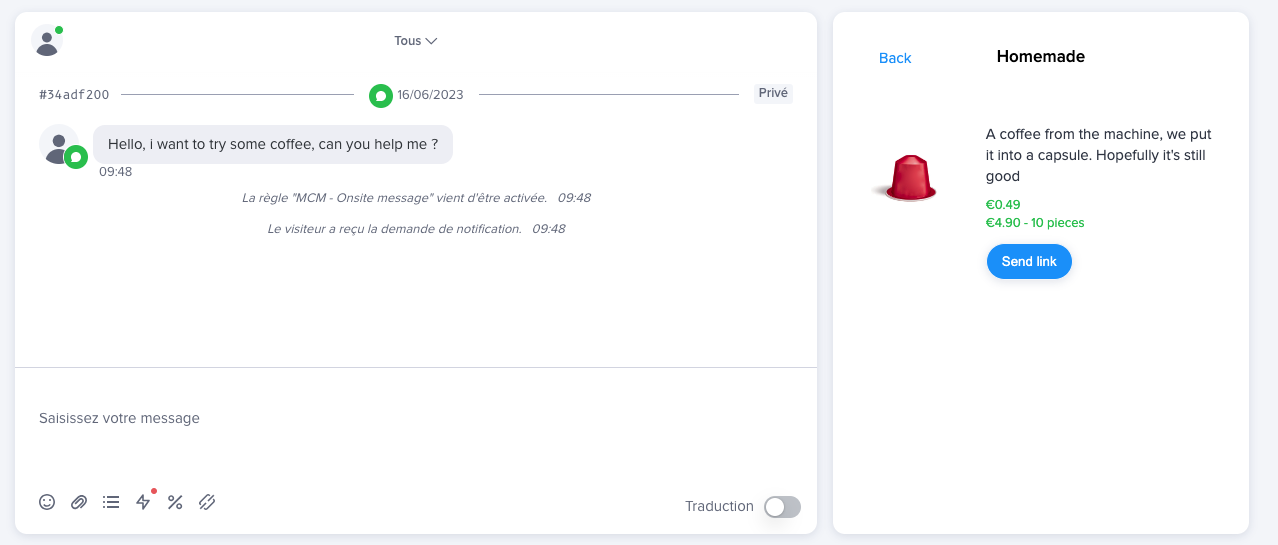Click the Homemade product title
The height and width of the screenshot is (545, 1278).
click(x=1040, y=57)
